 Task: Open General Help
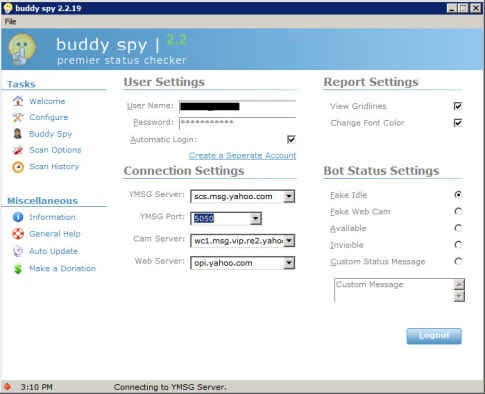point(55,234)
